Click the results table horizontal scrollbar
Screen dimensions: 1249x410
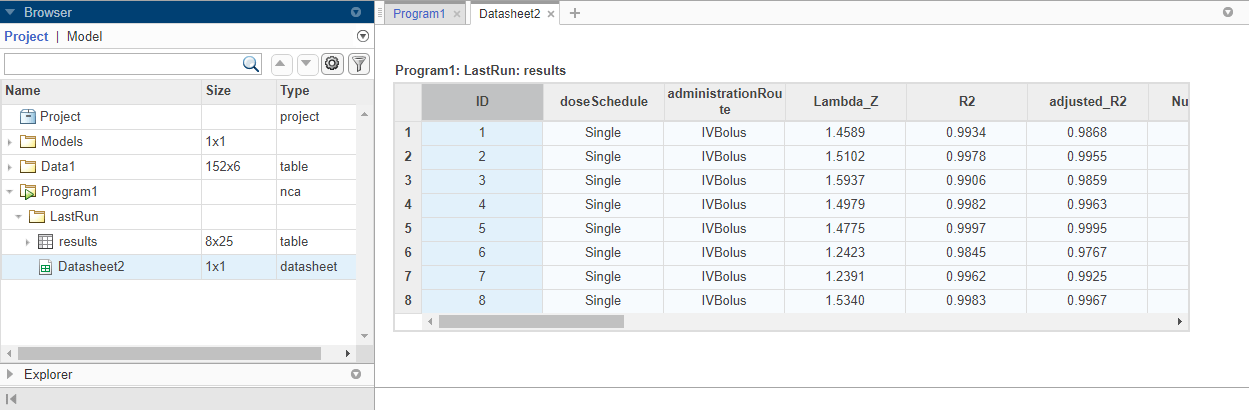(530, 322)
